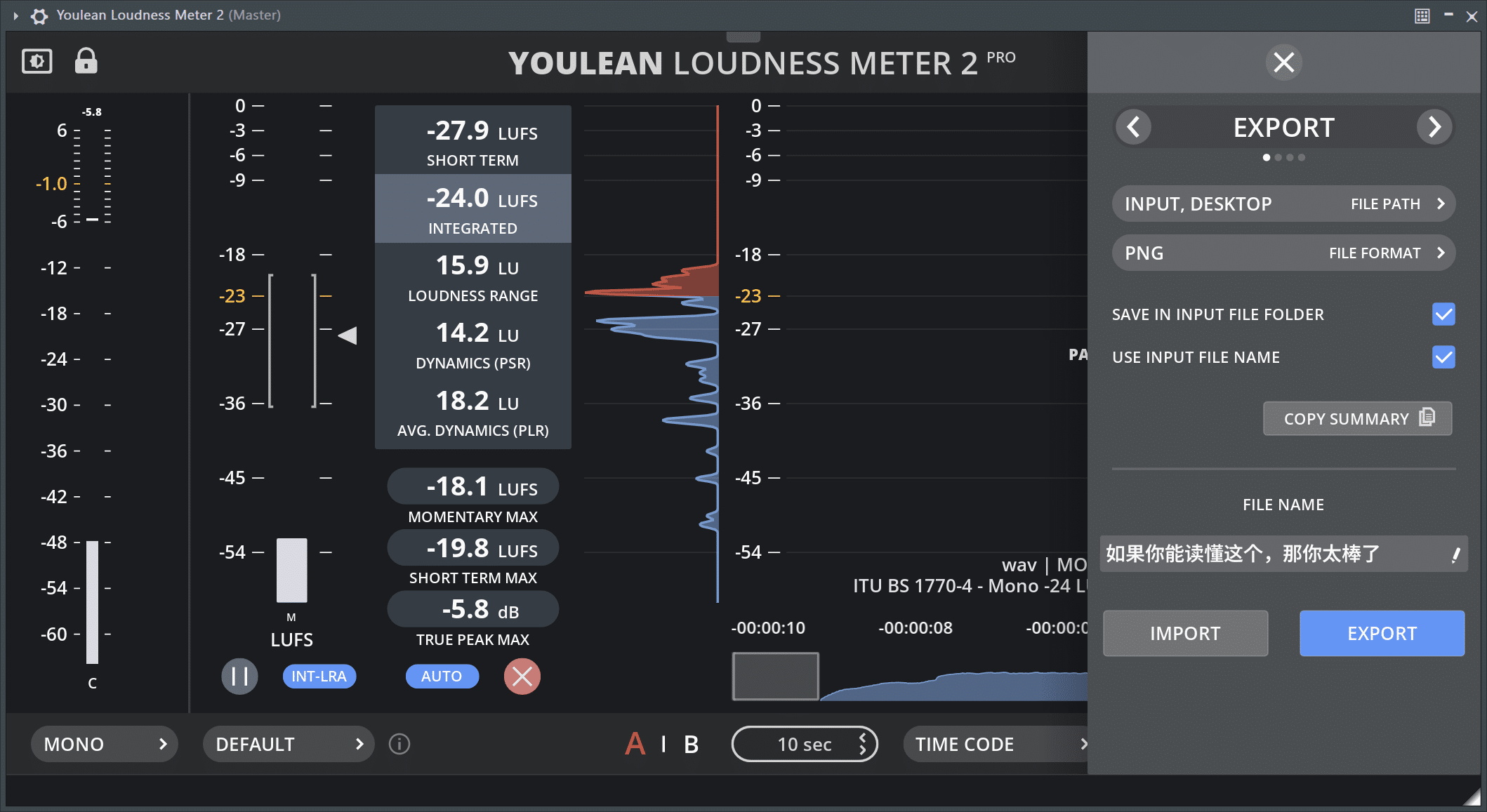Reset measurements with red X button
This screenshot has height=812, width=1487.
(x=522, y=677)
